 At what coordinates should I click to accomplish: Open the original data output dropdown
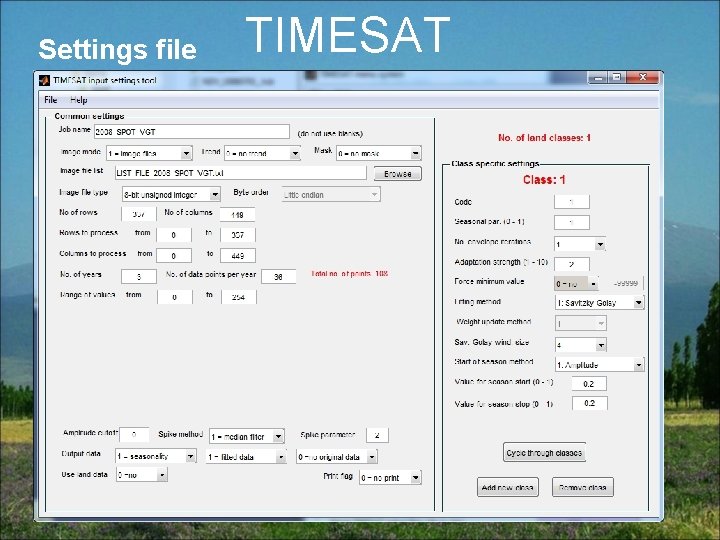click(x=337, y=457)
